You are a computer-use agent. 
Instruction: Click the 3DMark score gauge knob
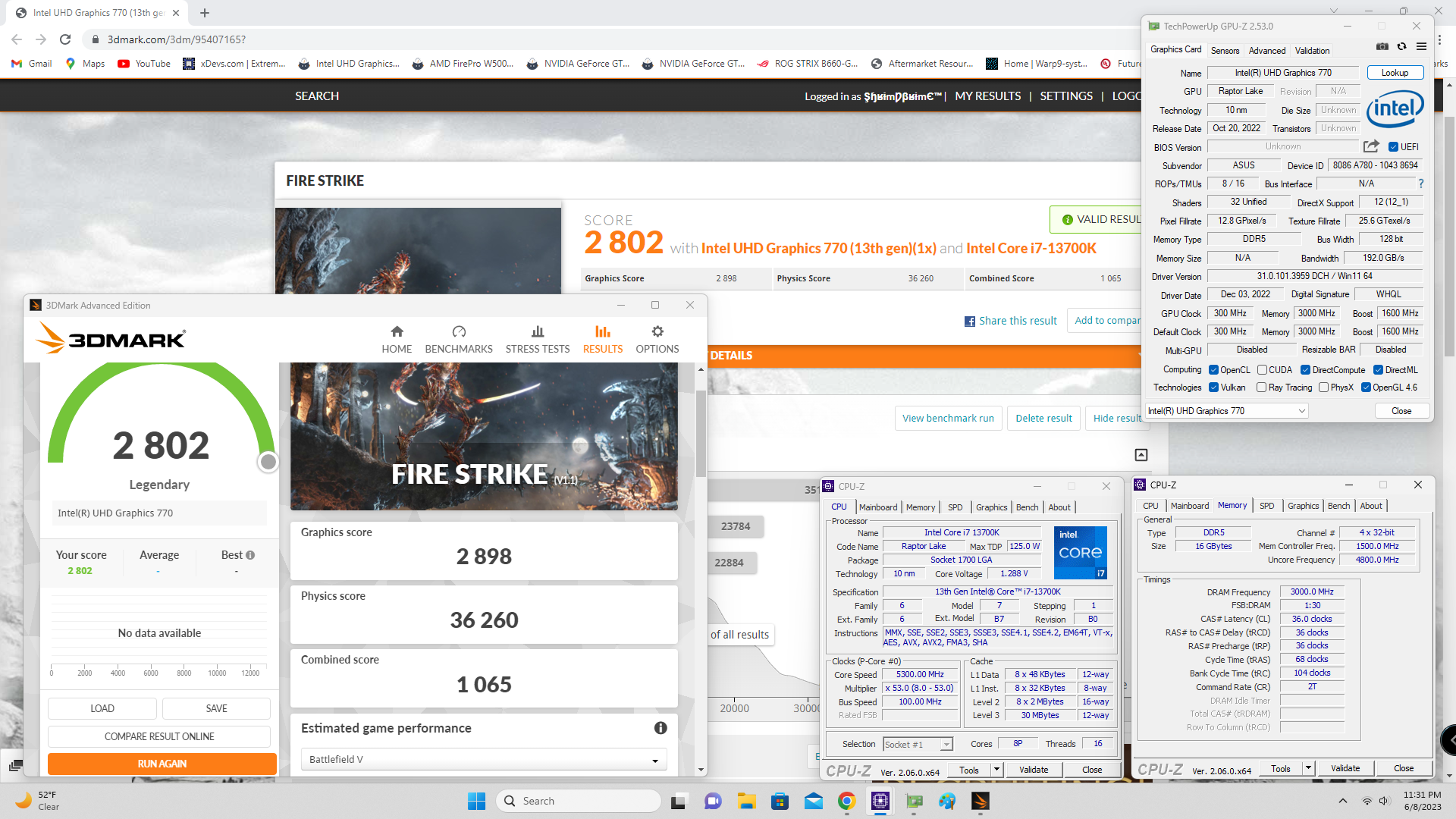tap(268, 462)
